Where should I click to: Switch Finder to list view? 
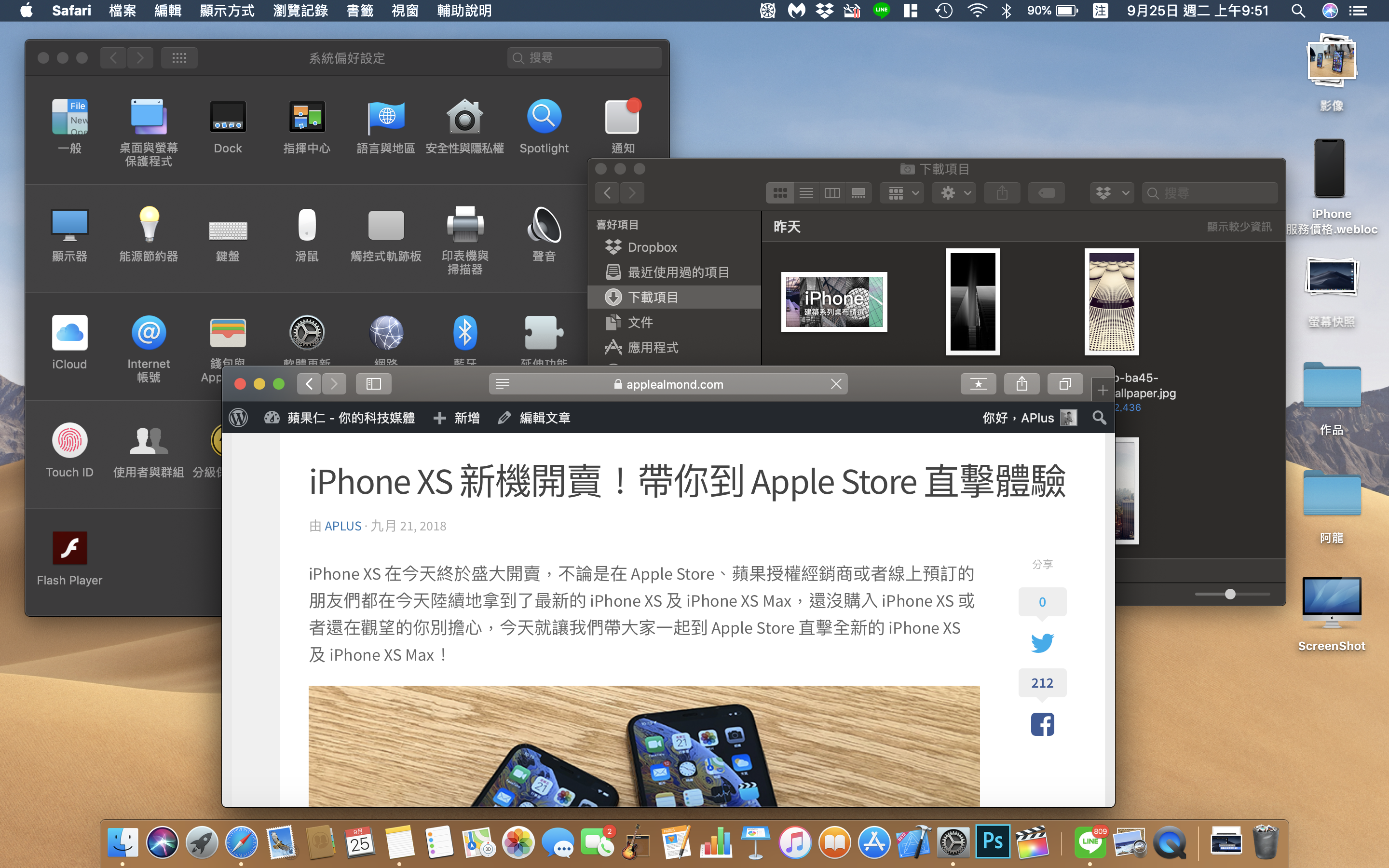point(806,193)
